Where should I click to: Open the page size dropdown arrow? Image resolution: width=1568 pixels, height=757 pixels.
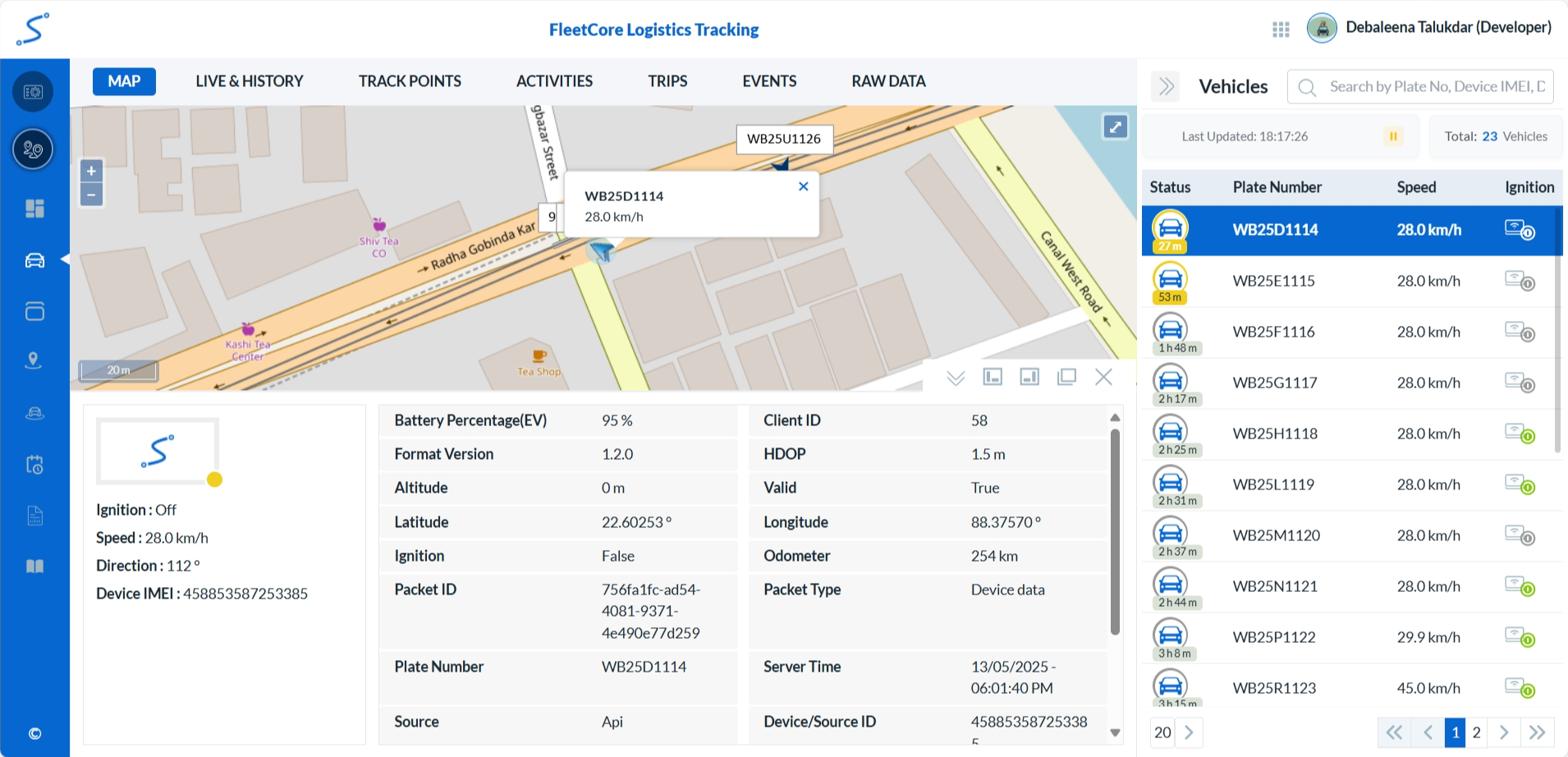tap(1189, 732)
